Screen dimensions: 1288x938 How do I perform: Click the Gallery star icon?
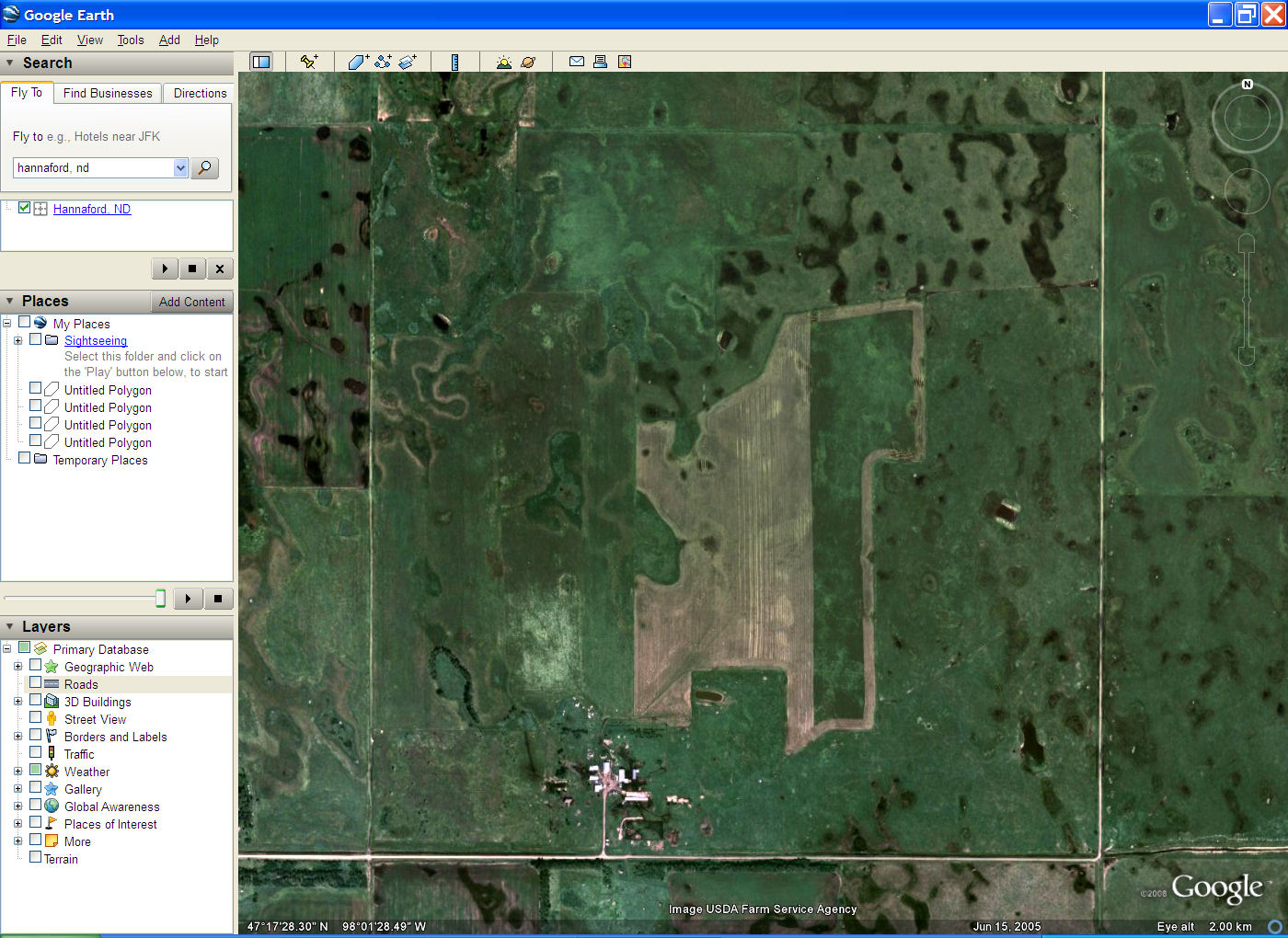click(52, 789)
